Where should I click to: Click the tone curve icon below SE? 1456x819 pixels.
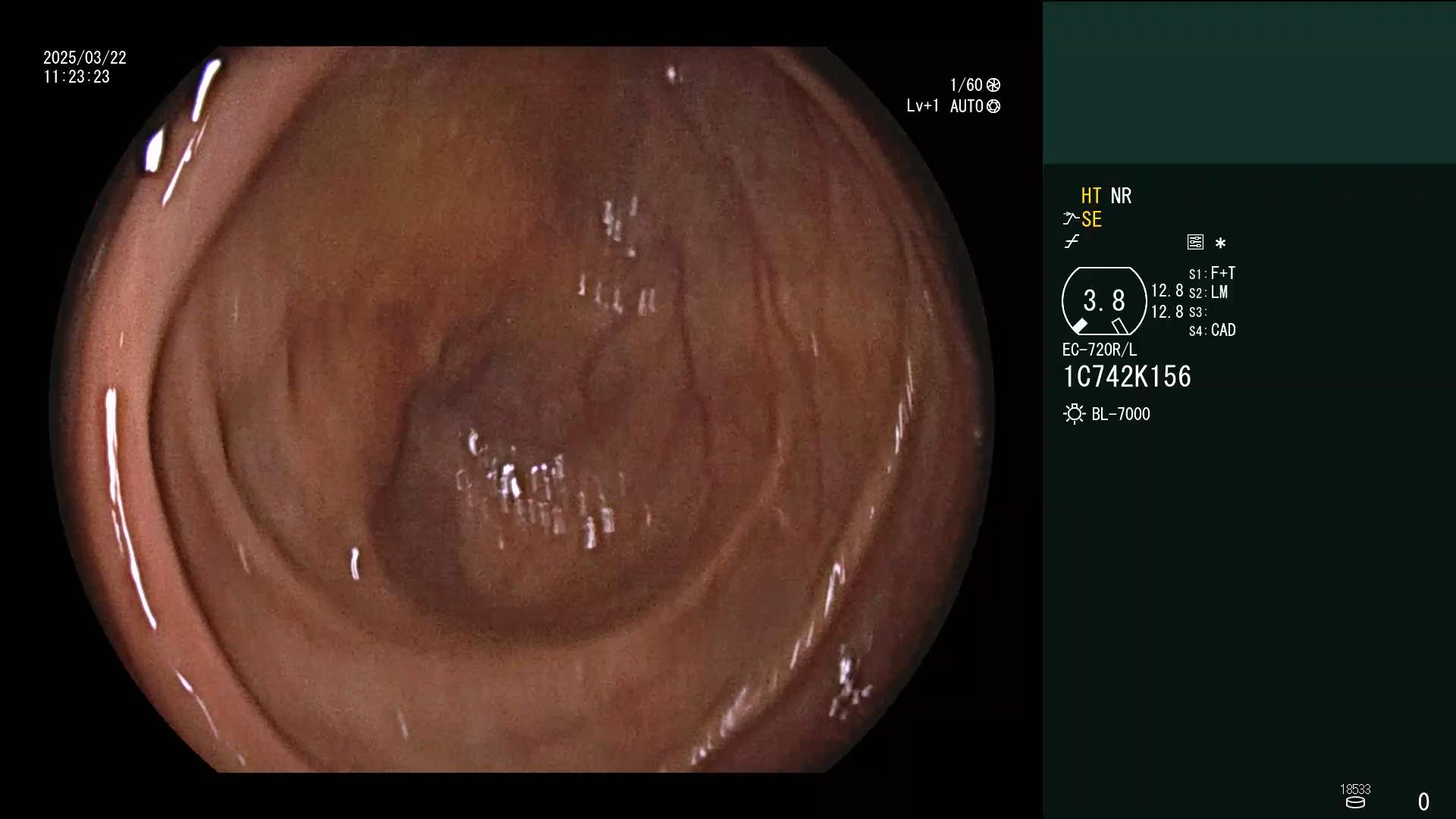point(1072,242)
